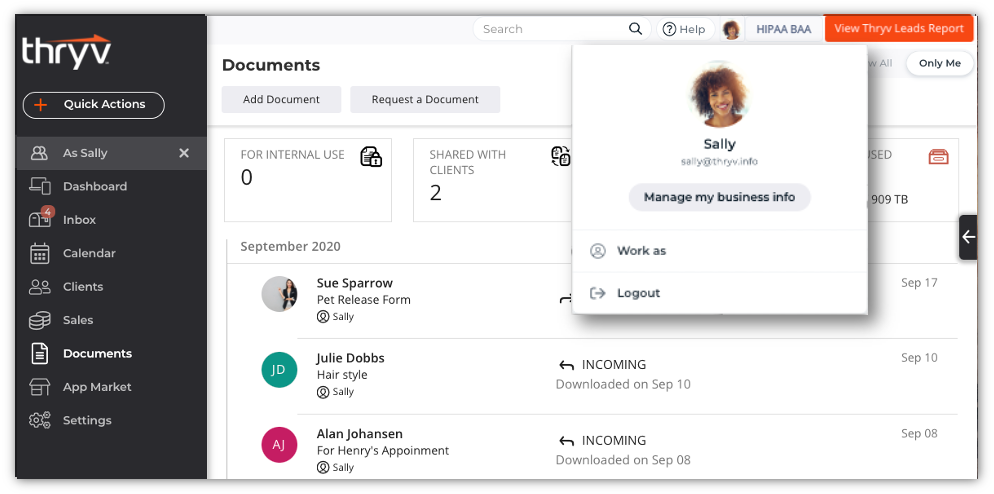Viewport: 994px width, 494px height.
Task: Click the Clients icon in sidebar
Action: (39, 287)
